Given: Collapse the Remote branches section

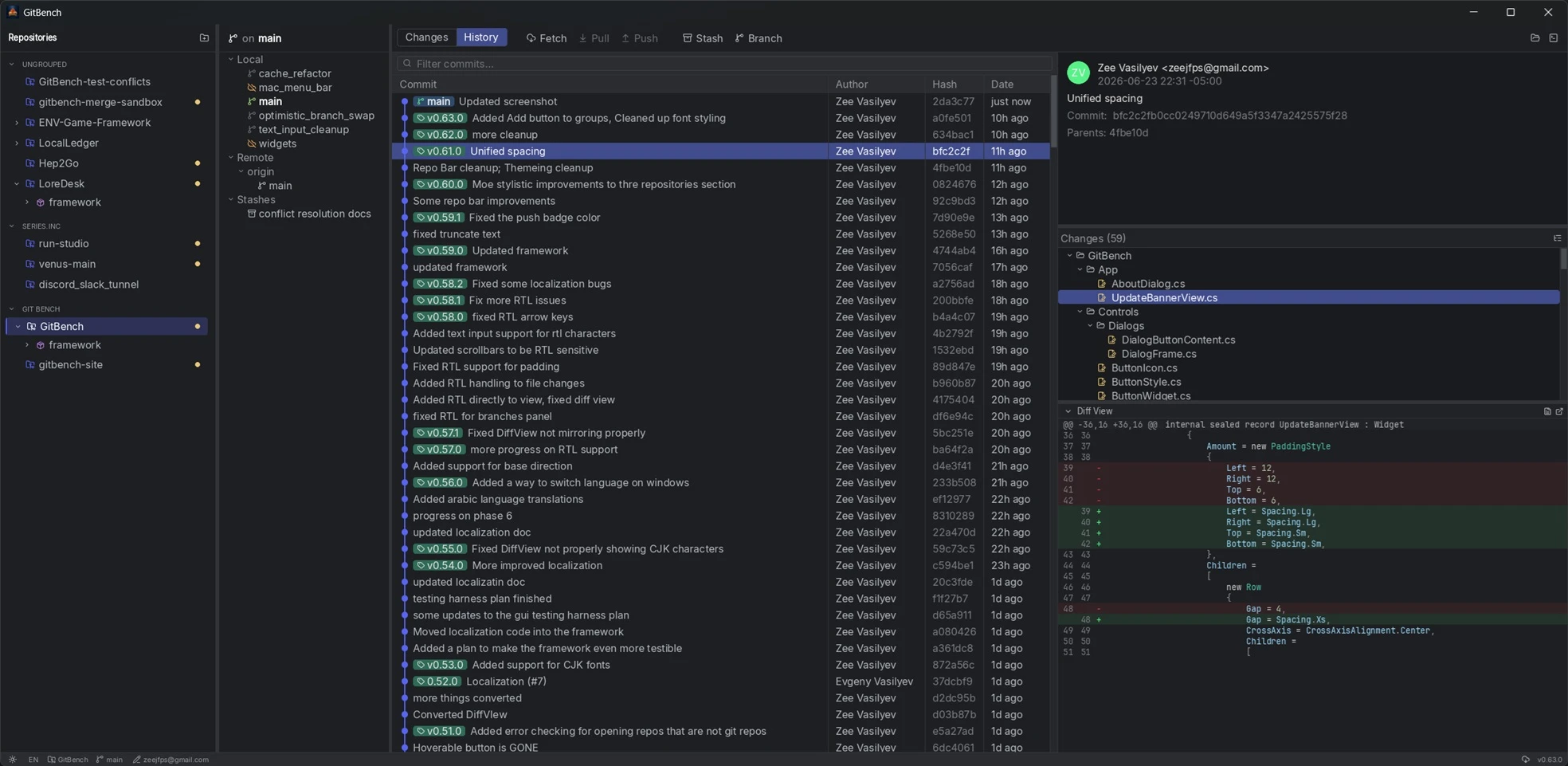Looking at the screenshot, I should (x=231, y=158).
